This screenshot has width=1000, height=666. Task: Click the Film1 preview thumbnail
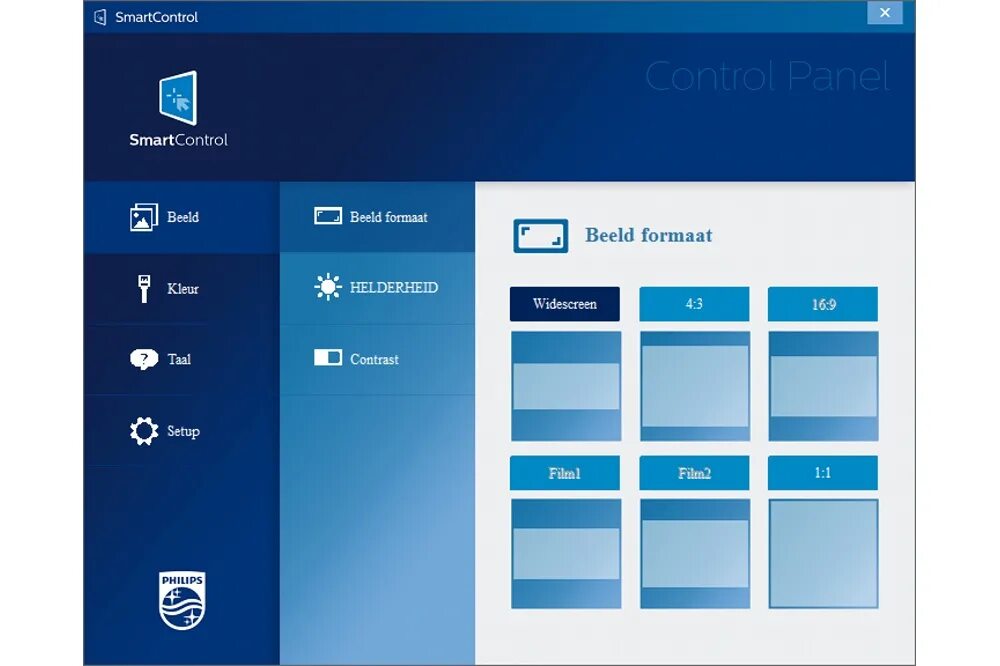566,554
